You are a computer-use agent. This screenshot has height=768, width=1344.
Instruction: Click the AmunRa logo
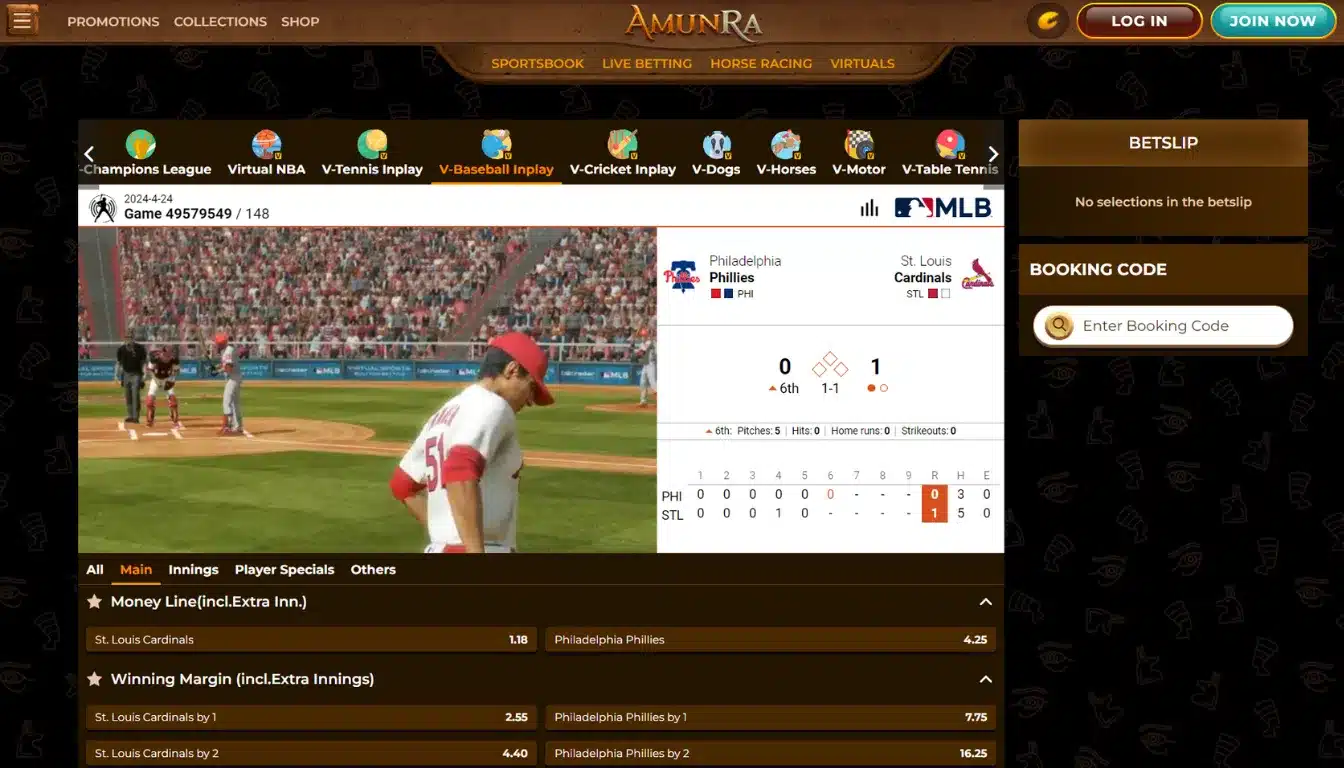coord(693,22)
